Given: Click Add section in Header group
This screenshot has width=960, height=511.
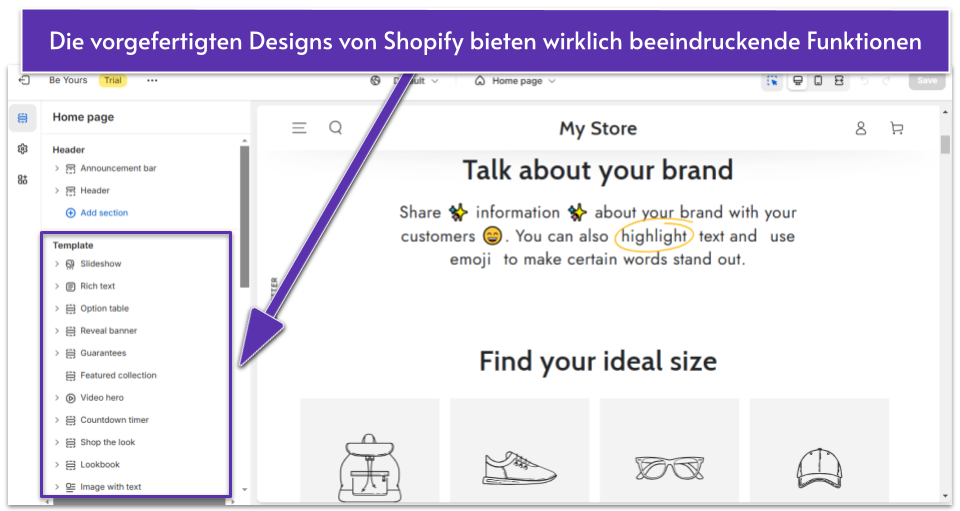Looking at the screenshot, I should (97, 213).
